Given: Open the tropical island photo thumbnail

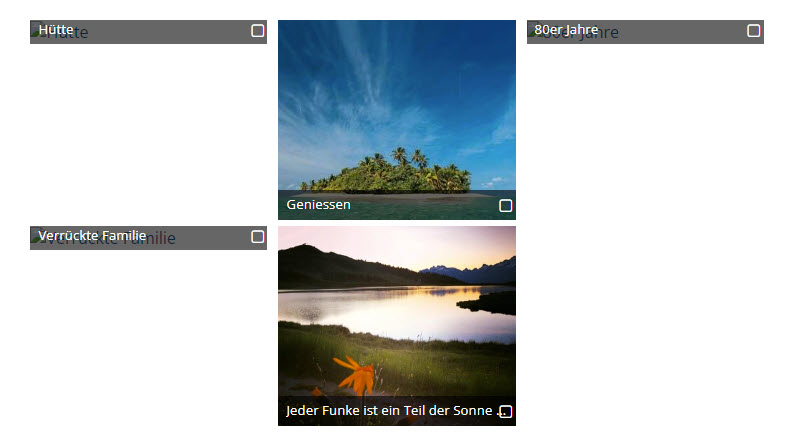Looking at the screenshot, I should pos(397,120).
